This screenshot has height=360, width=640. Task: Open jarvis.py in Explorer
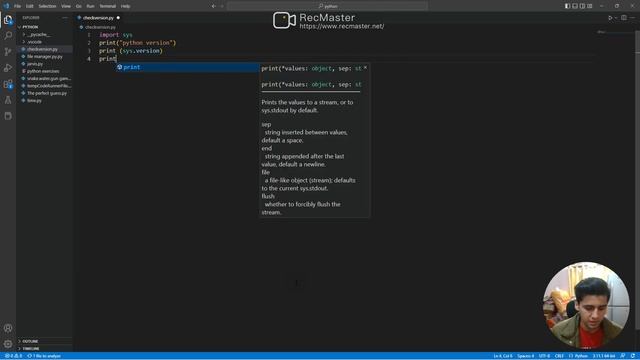pyautogui.click(x=44, y=64)
